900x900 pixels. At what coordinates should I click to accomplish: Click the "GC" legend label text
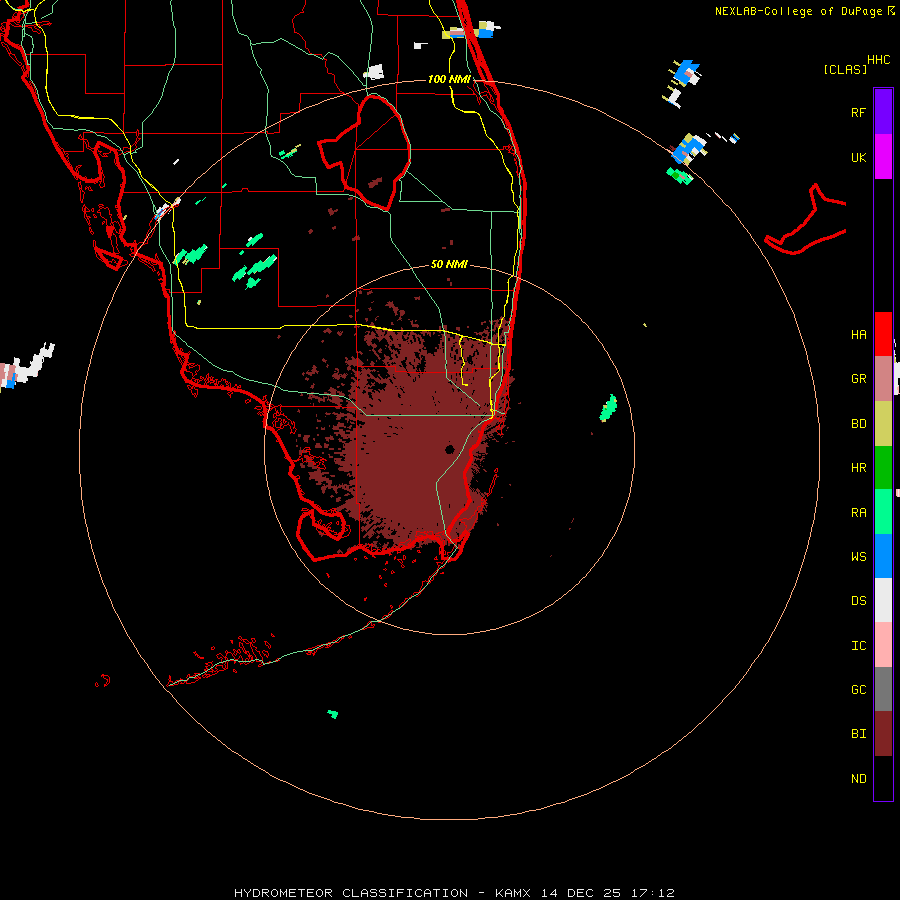click(x=858, y=689)
